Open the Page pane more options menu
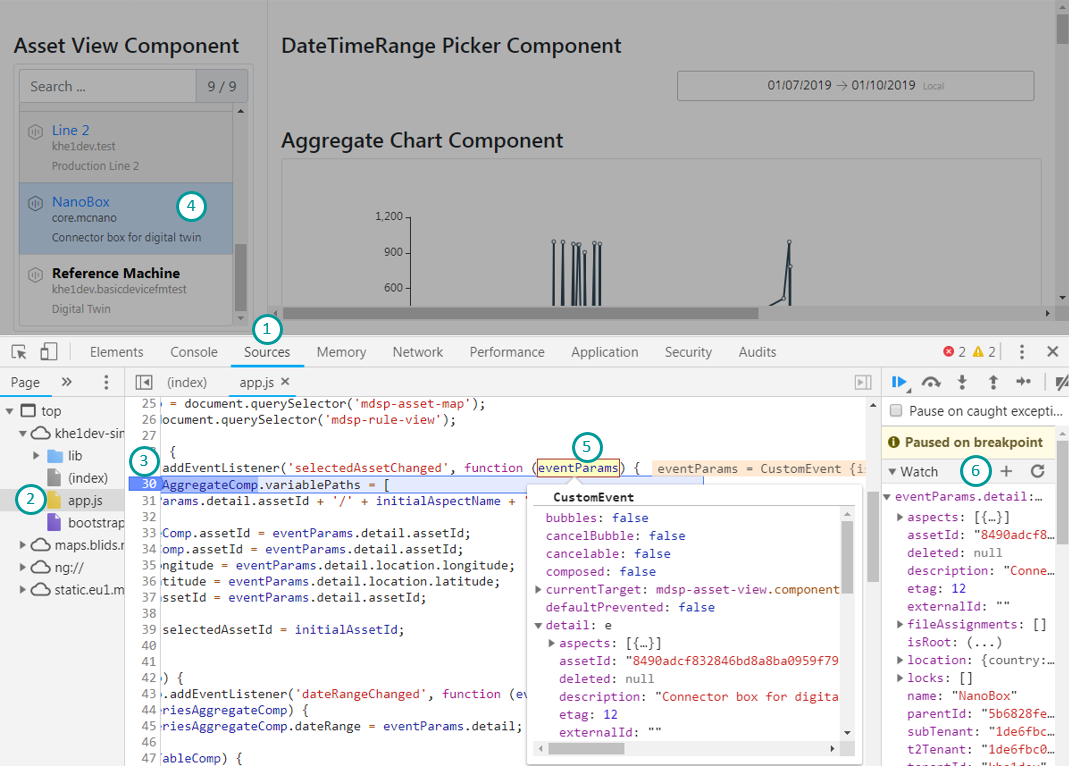Image resolution: width=1069 pixels, height=766 pixels. pos(106,382)
